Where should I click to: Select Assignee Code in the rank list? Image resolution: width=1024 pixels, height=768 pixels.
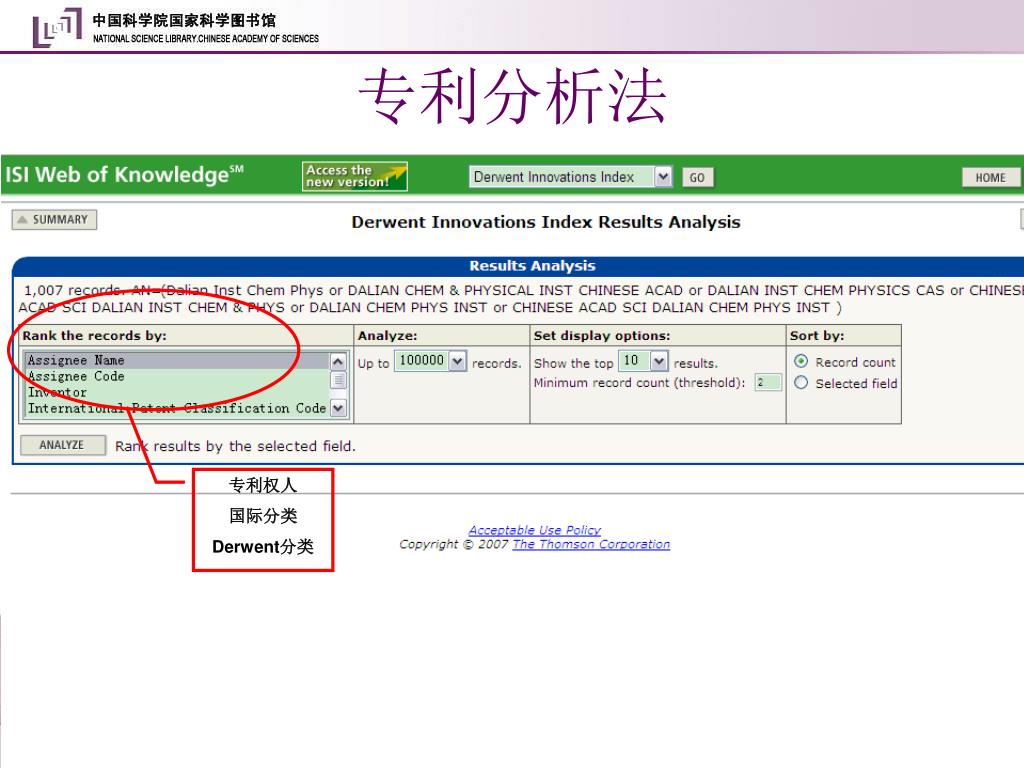(177, 376)
